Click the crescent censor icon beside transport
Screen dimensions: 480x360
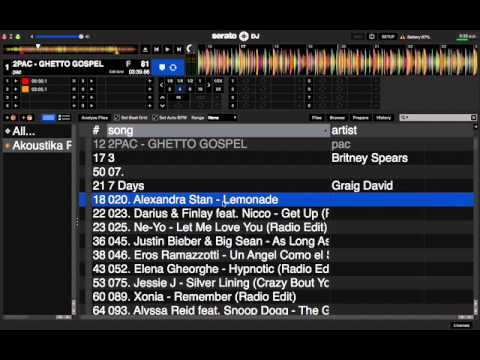coord(190,49)
